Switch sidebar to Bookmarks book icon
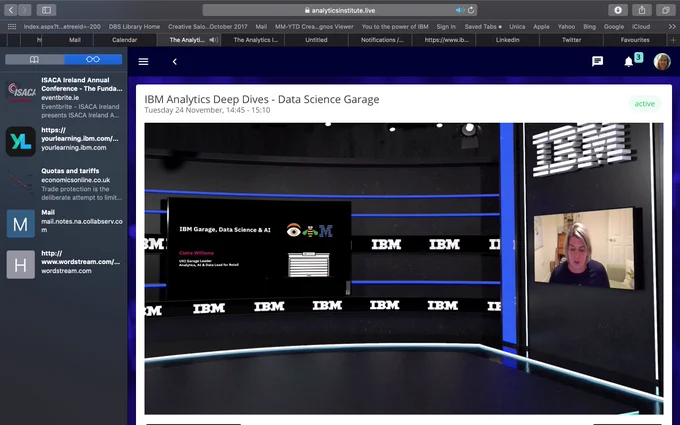The image size is (680, 425). [34, 59]
